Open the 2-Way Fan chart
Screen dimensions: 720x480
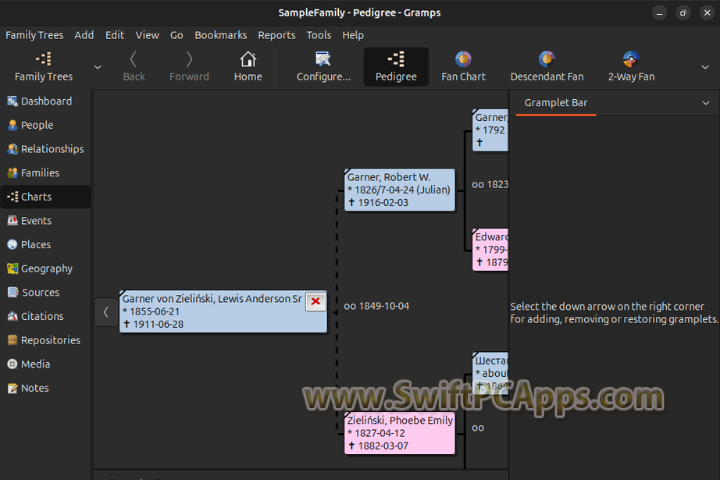(631, 67)
